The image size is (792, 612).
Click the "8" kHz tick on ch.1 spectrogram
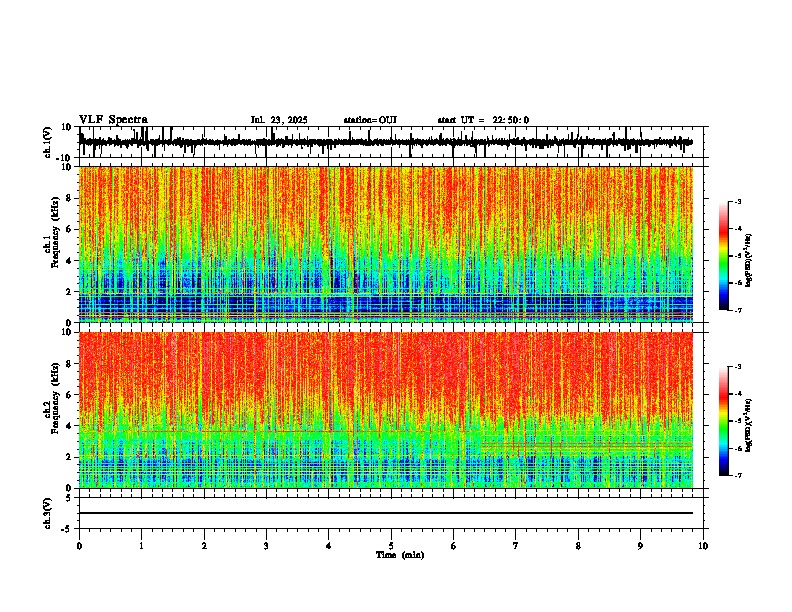point(69,198)
